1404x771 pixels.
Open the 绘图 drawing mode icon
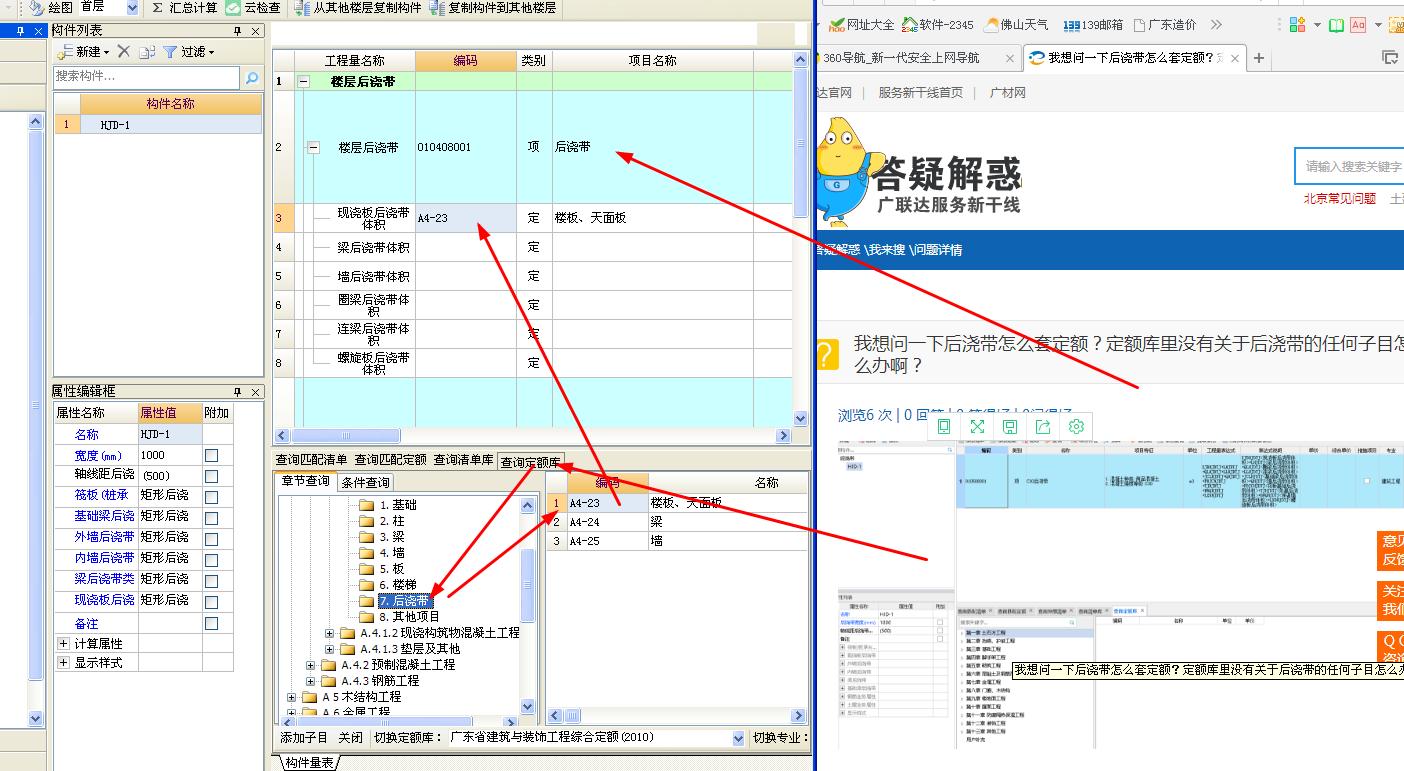[37, 8]
